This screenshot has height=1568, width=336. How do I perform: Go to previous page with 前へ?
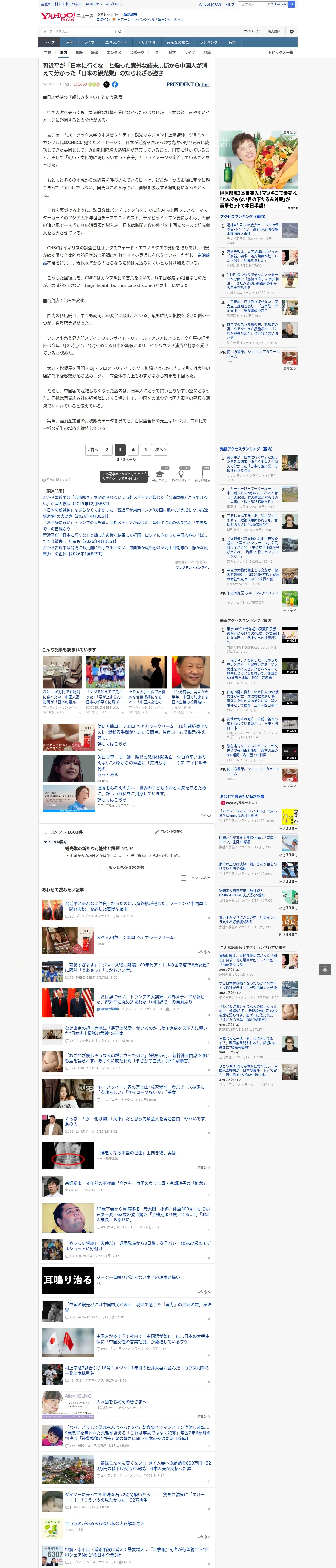pyautogui.click(x=93, y=450)
